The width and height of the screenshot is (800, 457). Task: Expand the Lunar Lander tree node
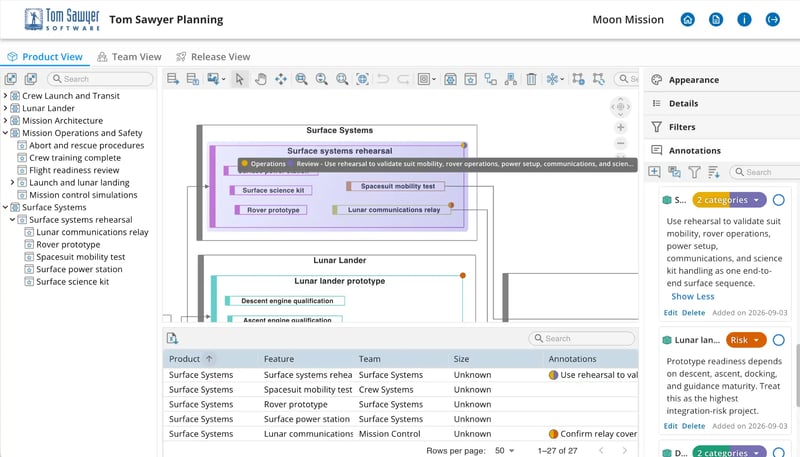tap(6, 108)
